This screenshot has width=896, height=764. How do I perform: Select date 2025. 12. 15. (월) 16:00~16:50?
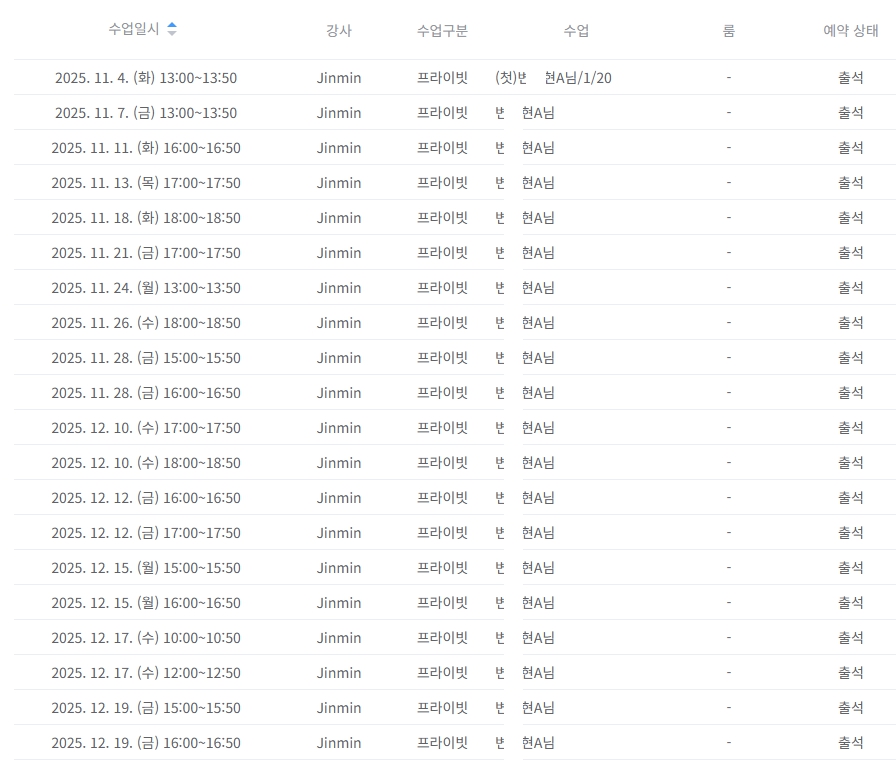click(x=146, y=603)
